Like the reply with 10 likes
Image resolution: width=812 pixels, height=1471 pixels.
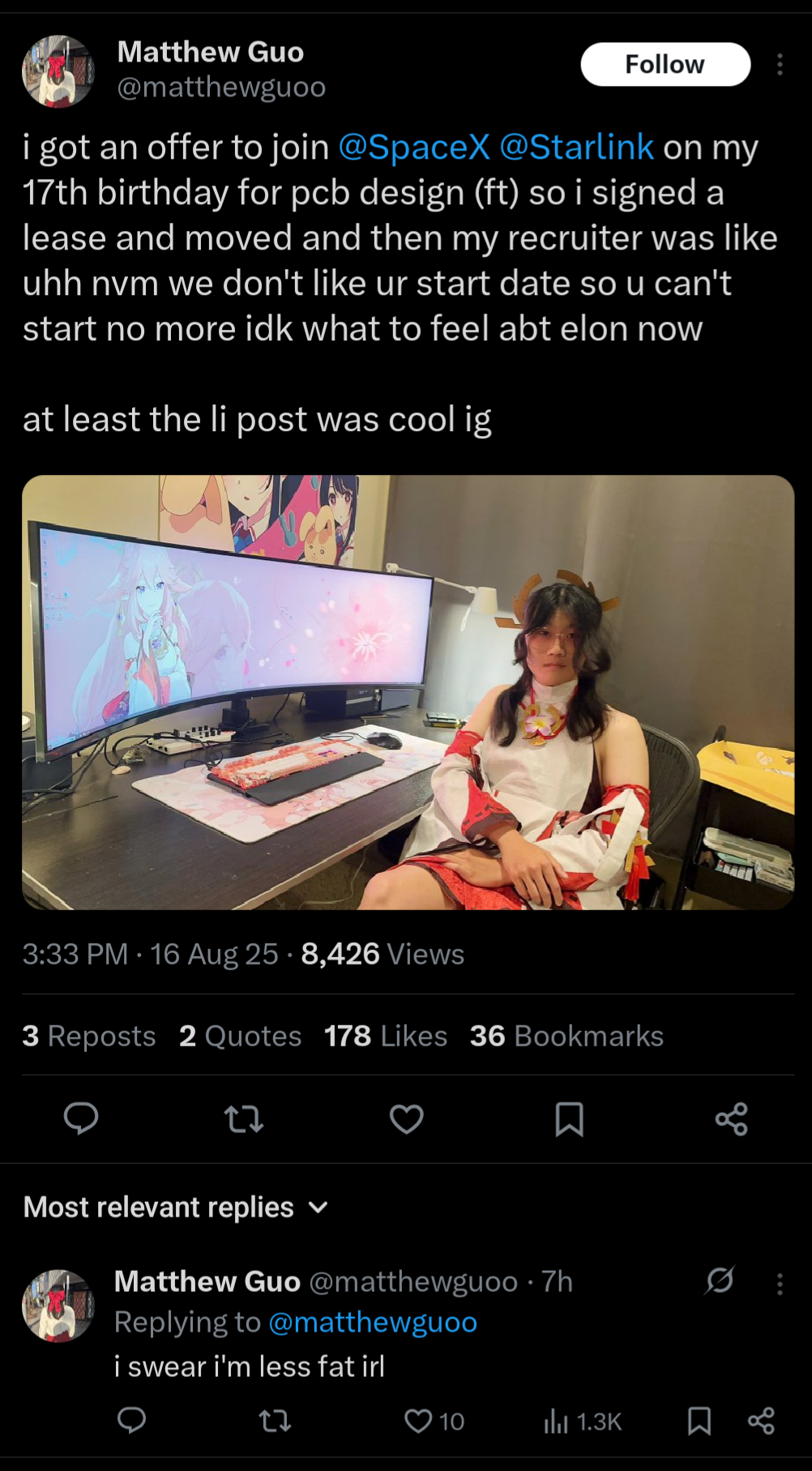[434, 1421]
